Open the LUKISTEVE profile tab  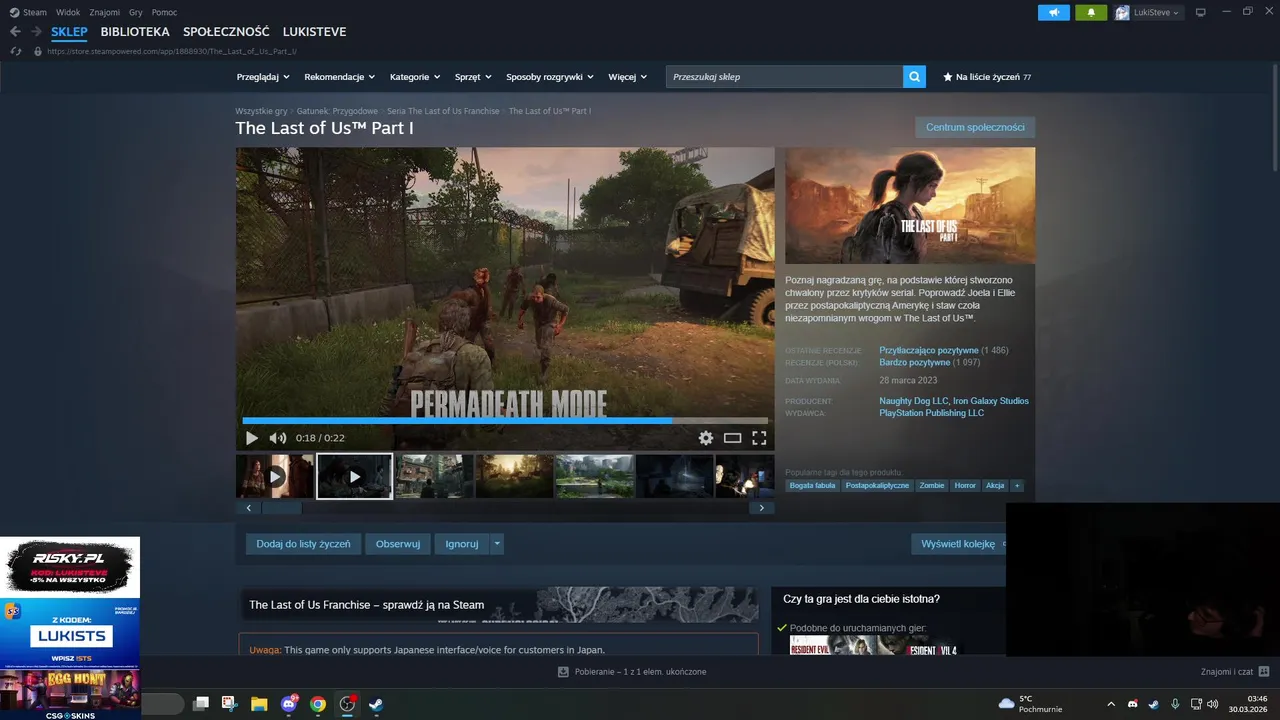314,32
